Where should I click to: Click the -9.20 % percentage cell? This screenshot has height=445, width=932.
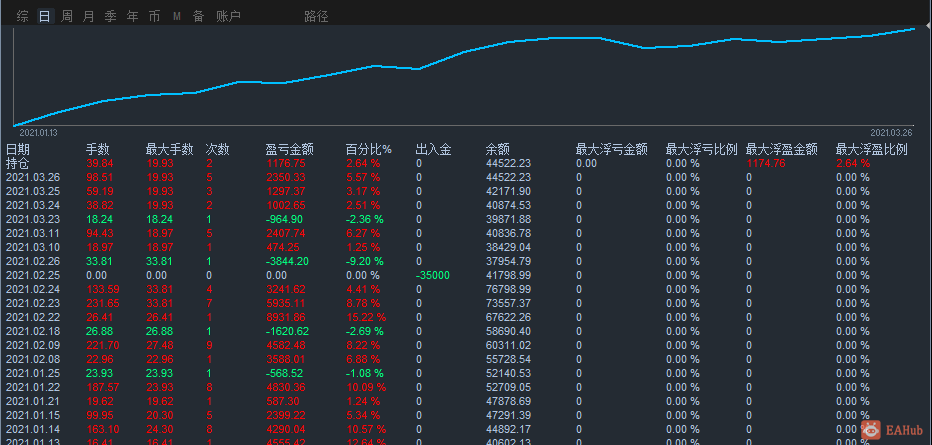365,261
